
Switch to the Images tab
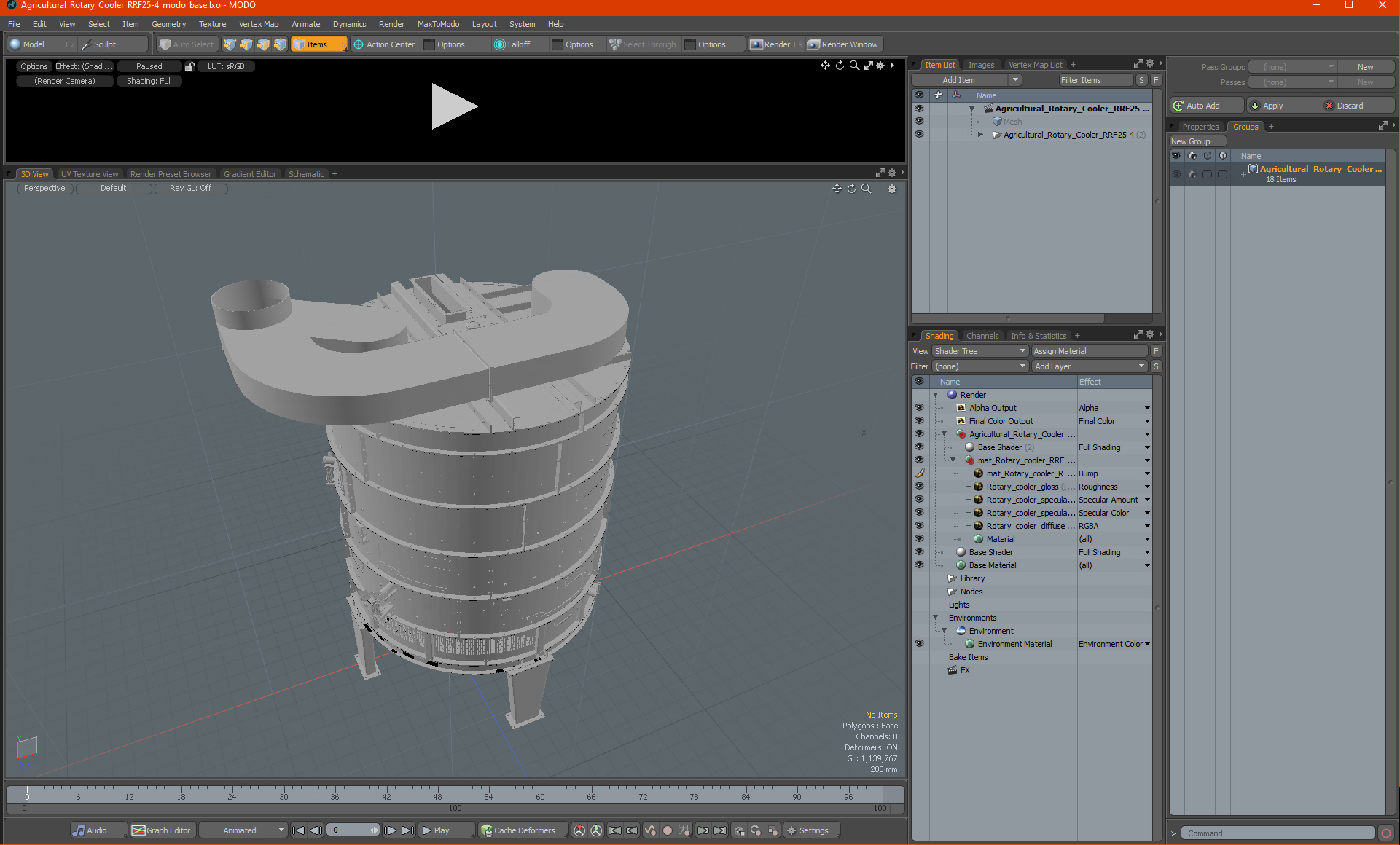pyautogui.click(x=981, y=65)
